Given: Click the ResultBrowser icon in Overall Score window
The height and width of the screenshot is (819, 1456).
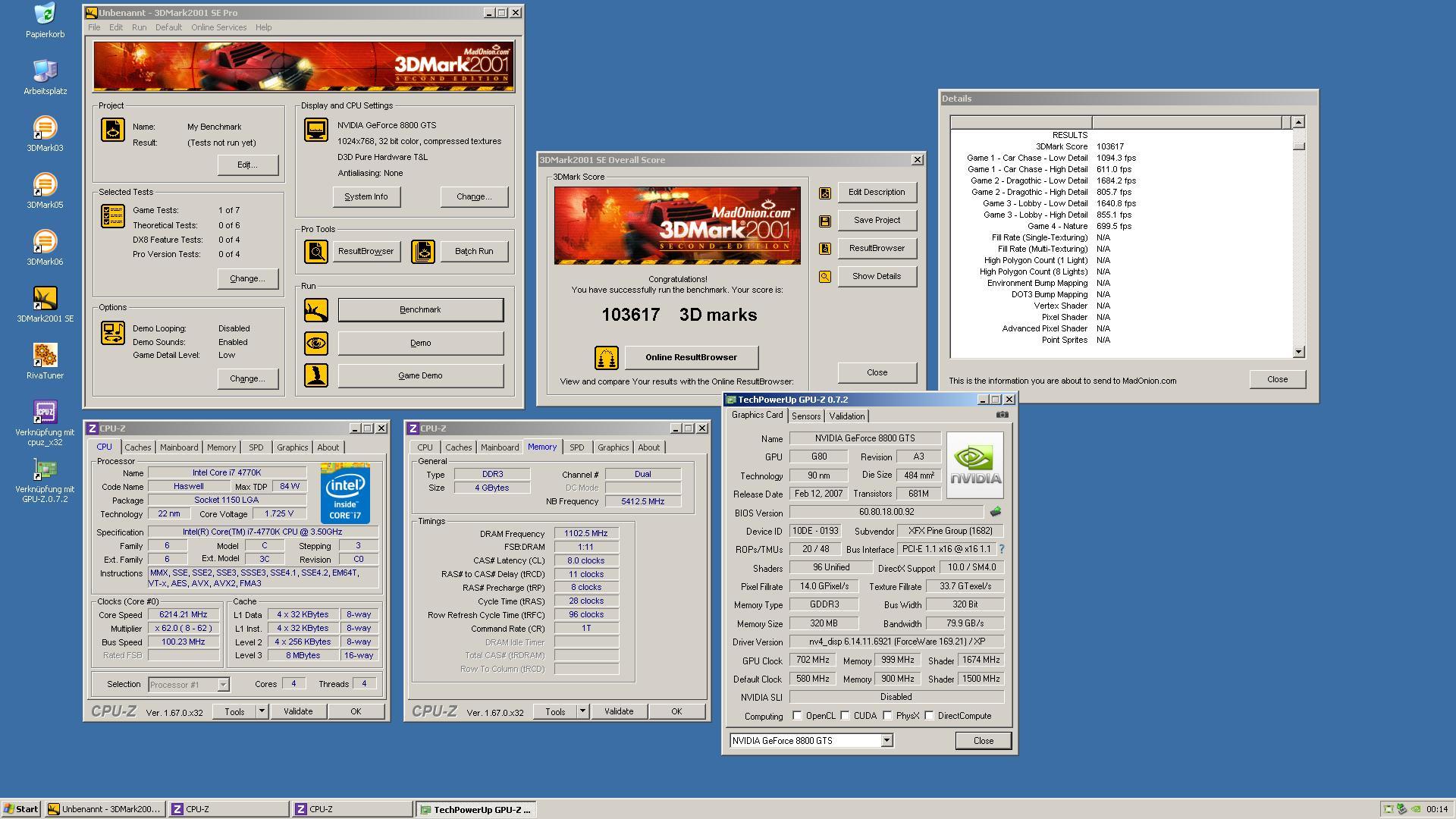Looking at the screenshot, I should click(x=825, y=249).
